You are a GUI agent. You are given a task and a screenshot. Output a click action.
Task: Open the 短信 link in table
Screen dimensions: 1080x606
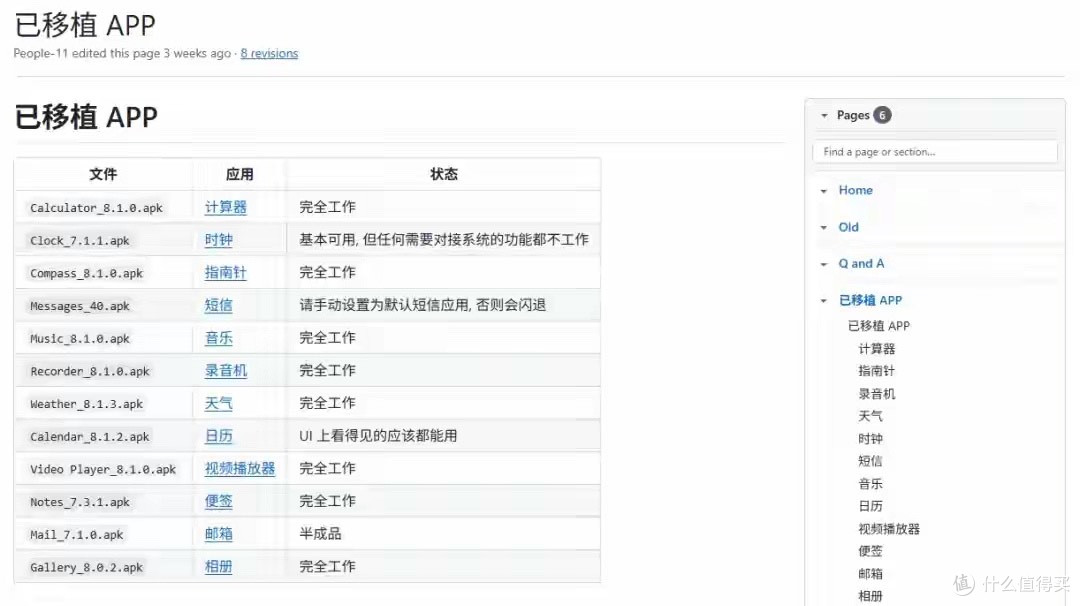point(218,305)
